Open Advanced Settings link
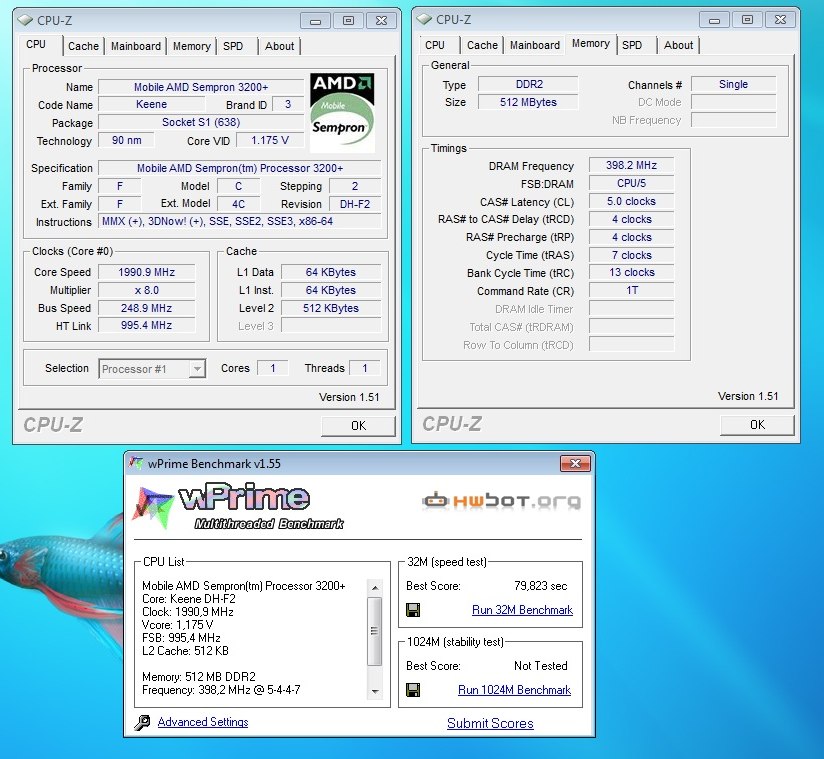The height and width of the screenshot is (759, 824). (203, 722)
